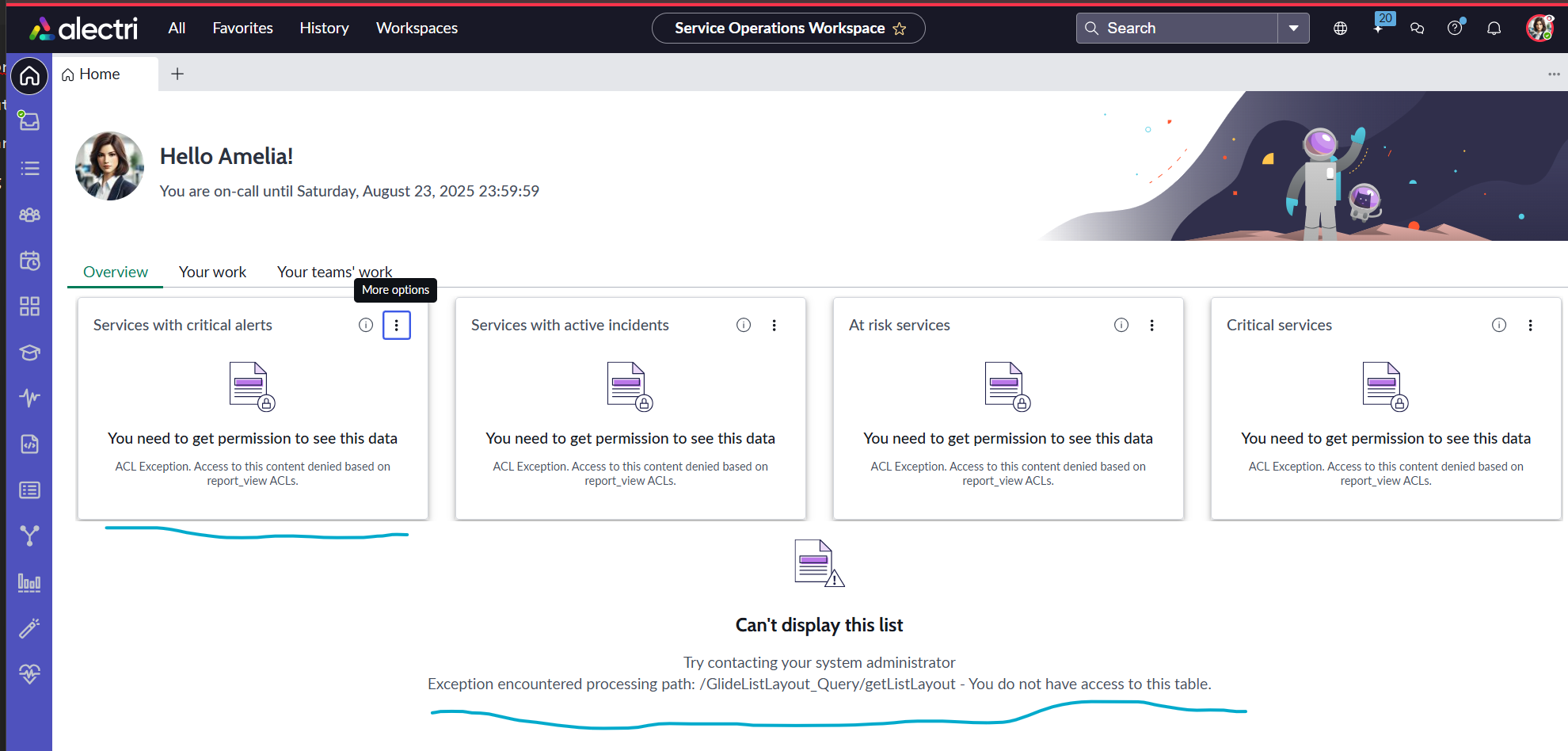Viewport: 1568px width, 751px height.
Task: Toggle the favorite star on Service Operations Workspace
Action: pyautogui.click(x=900, y=29)
